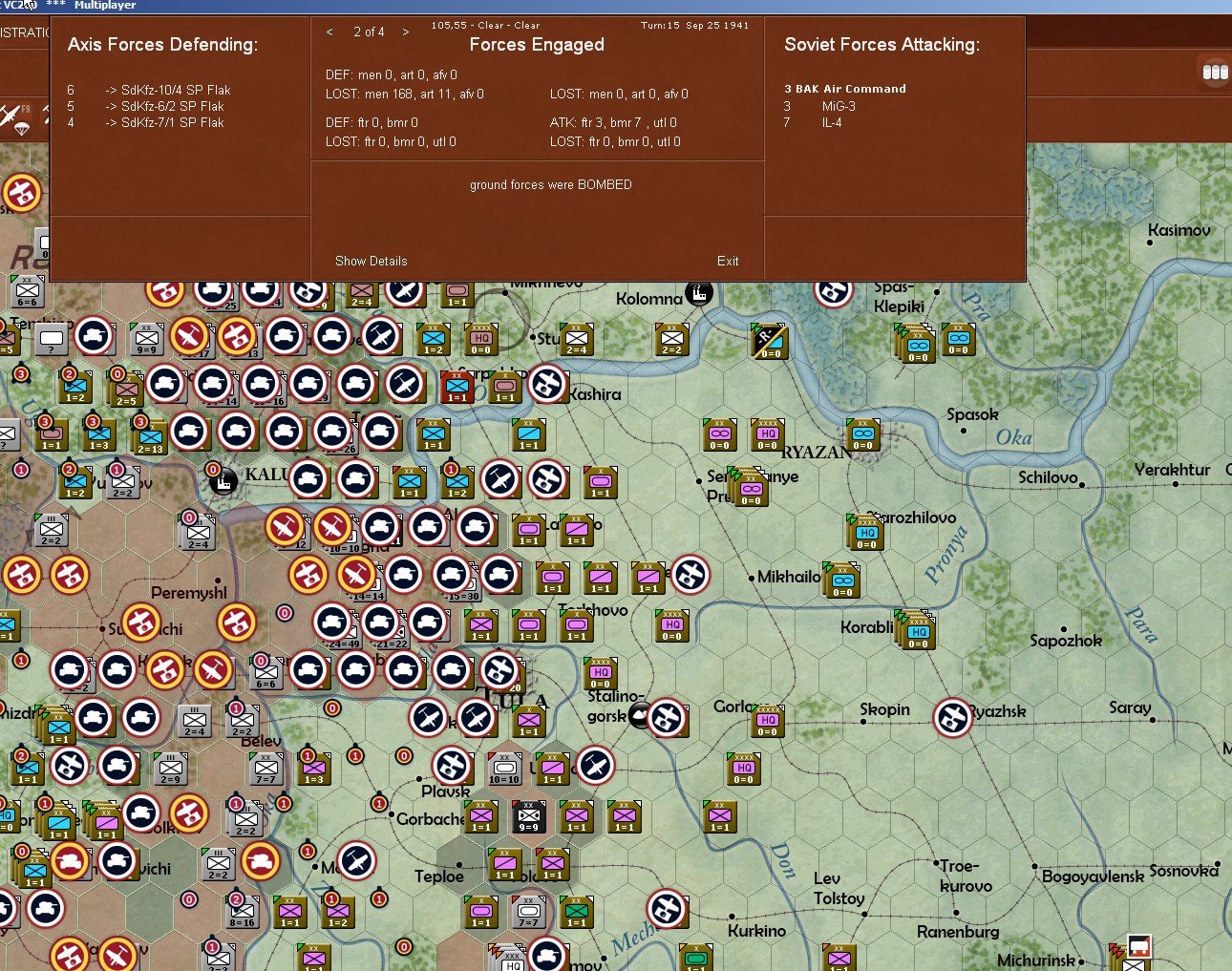Image resolution: width=1232 pixels, height=971 pixels.
Task: Select the red 1=1 unit counter near Serpukhov
Action: (x=457, y=388)
